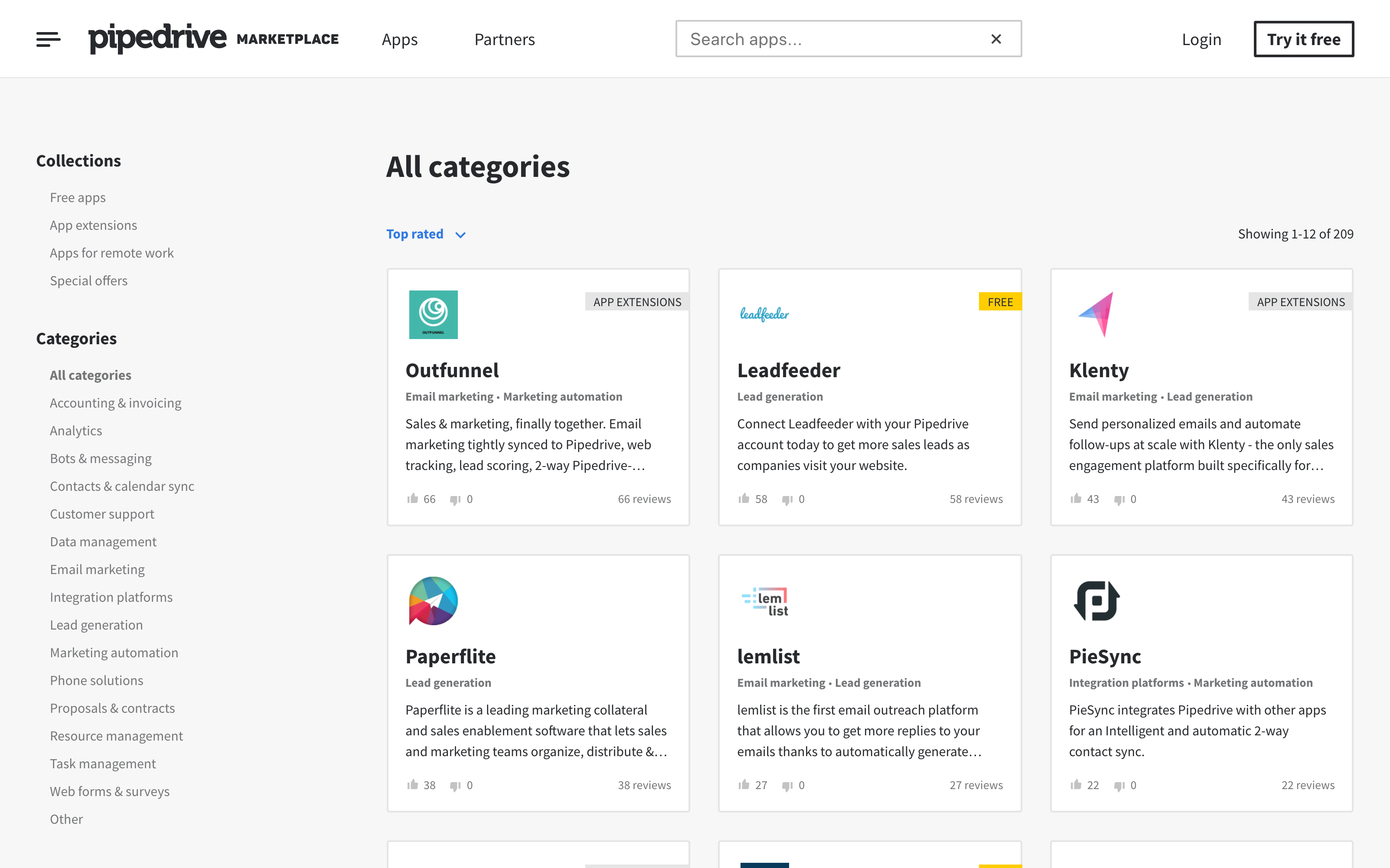Select Proposals & contracts category
The image size is (1390, 868).
click(112, 708)
